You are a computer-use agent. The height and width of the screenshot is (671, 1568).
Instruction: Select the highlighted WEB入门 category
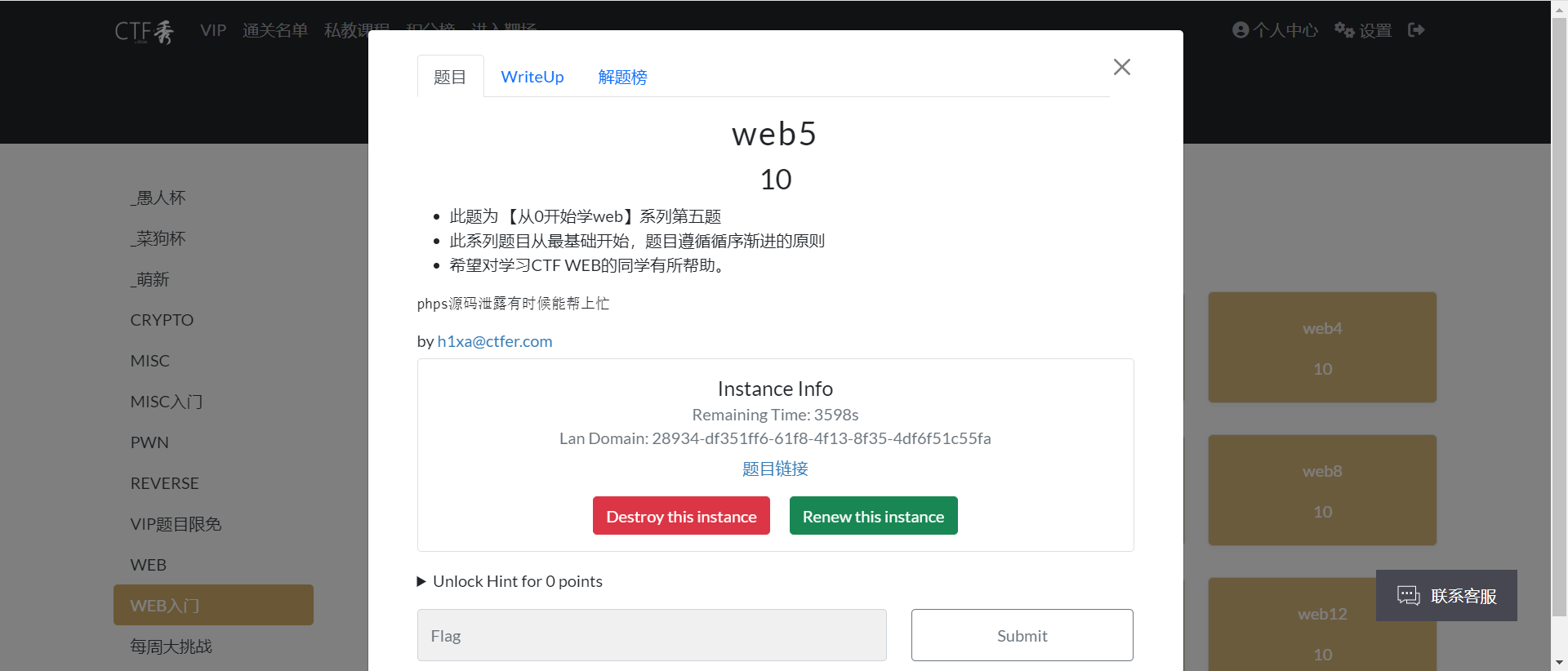tap(213, 605)
